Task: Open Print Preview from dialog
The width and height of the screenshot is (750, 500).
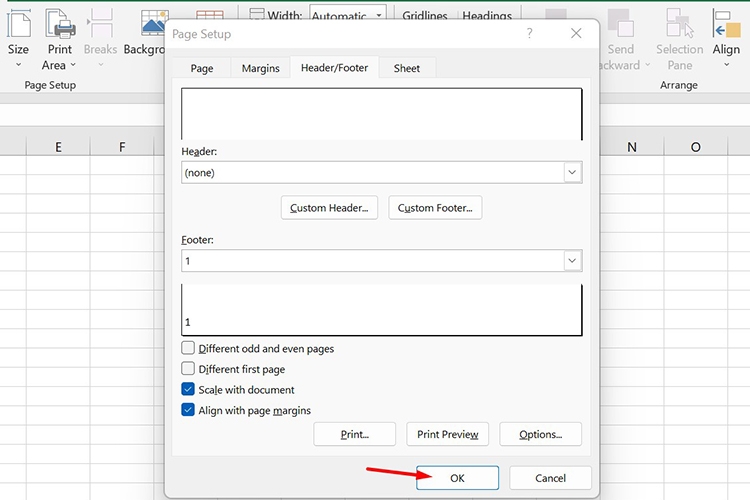Action: pyautogui.click(x=447, y=434)
